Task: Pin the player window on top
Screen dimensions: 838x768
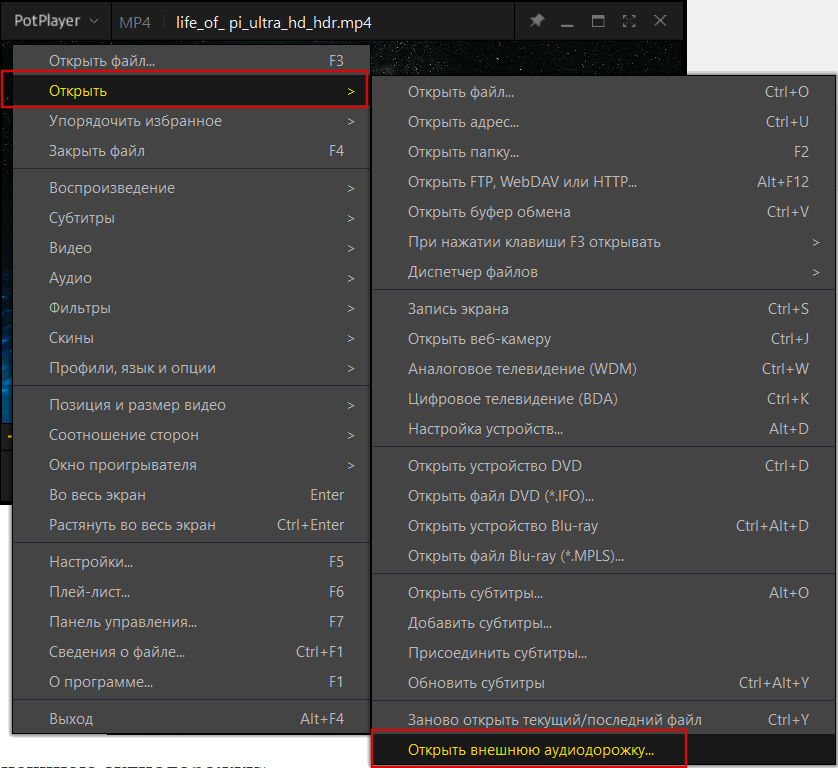Action: [537, 21]
